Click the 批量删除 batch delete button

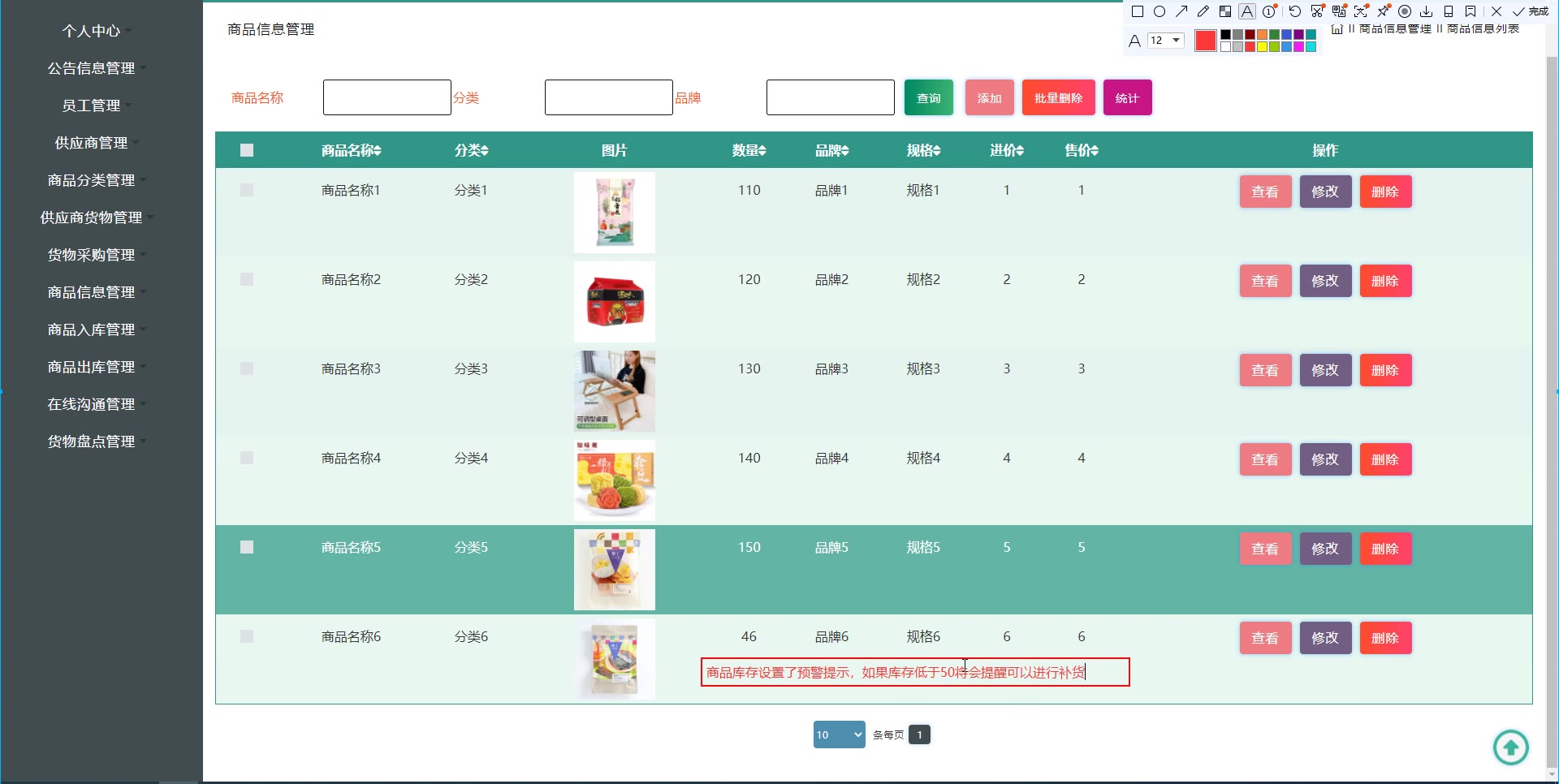(1059, 97)
